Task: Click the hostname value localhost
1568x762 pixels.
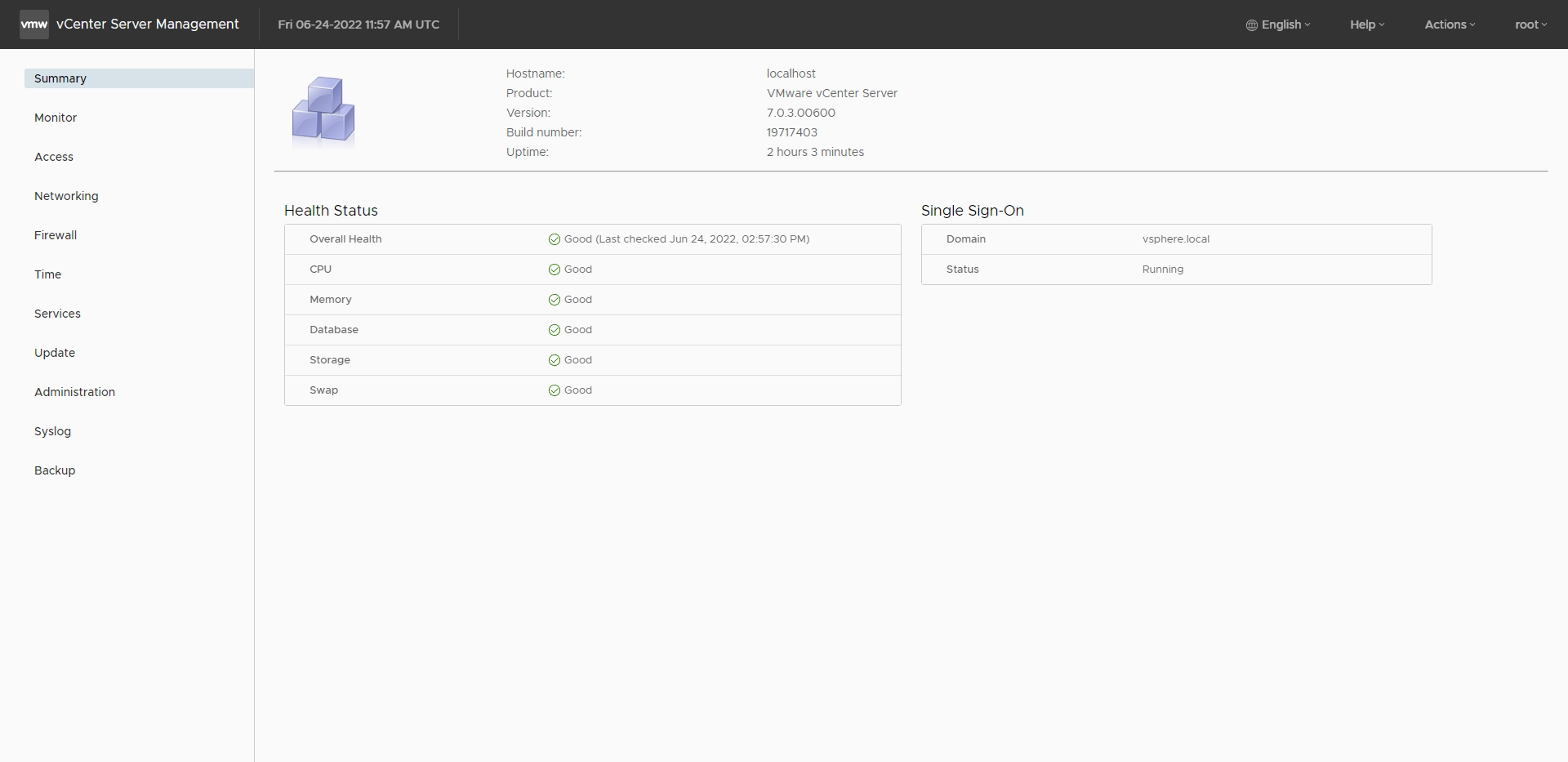Action: click(x=791, y=74)
